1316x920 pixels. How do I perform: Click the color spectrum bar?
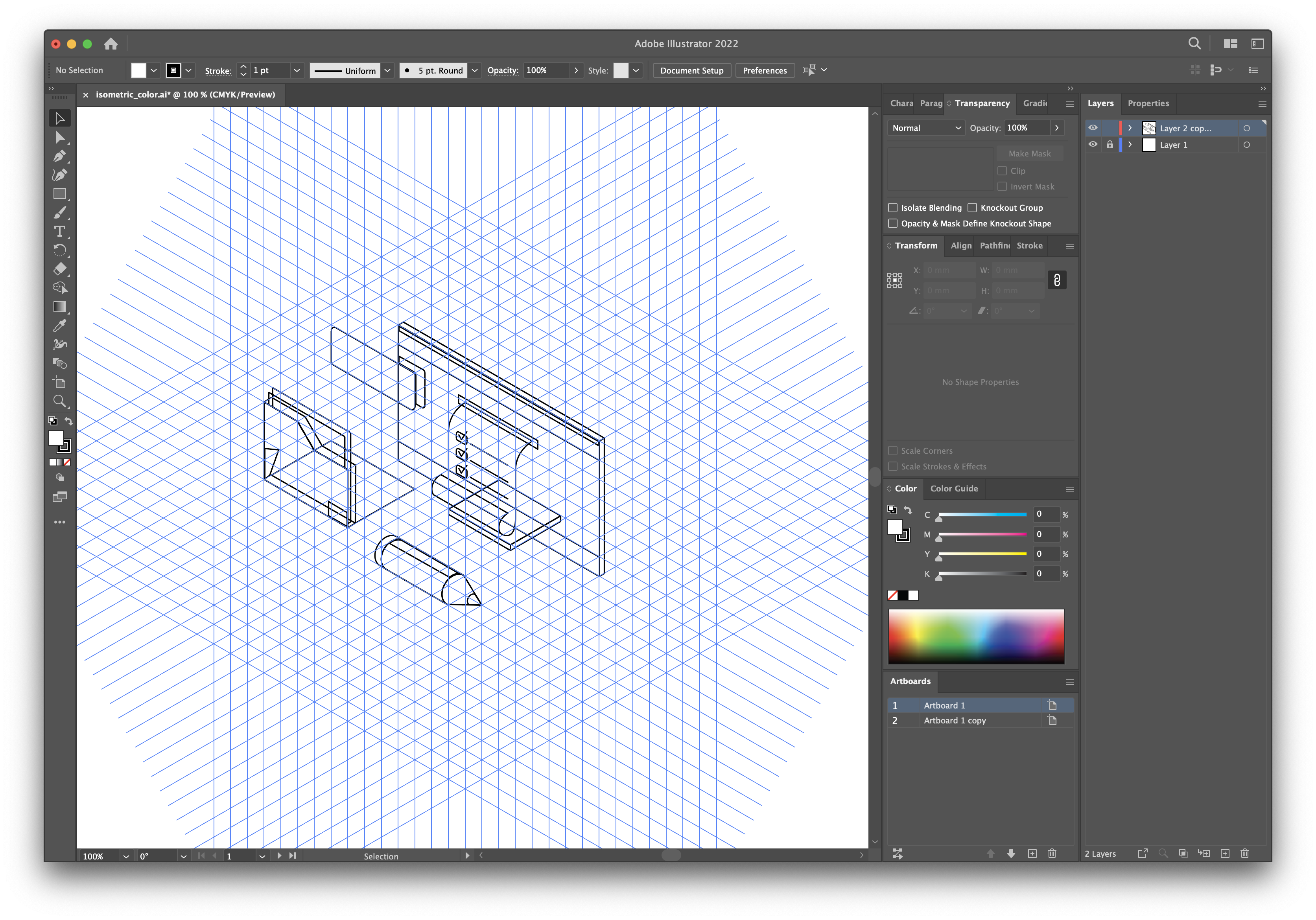point(975,636)
